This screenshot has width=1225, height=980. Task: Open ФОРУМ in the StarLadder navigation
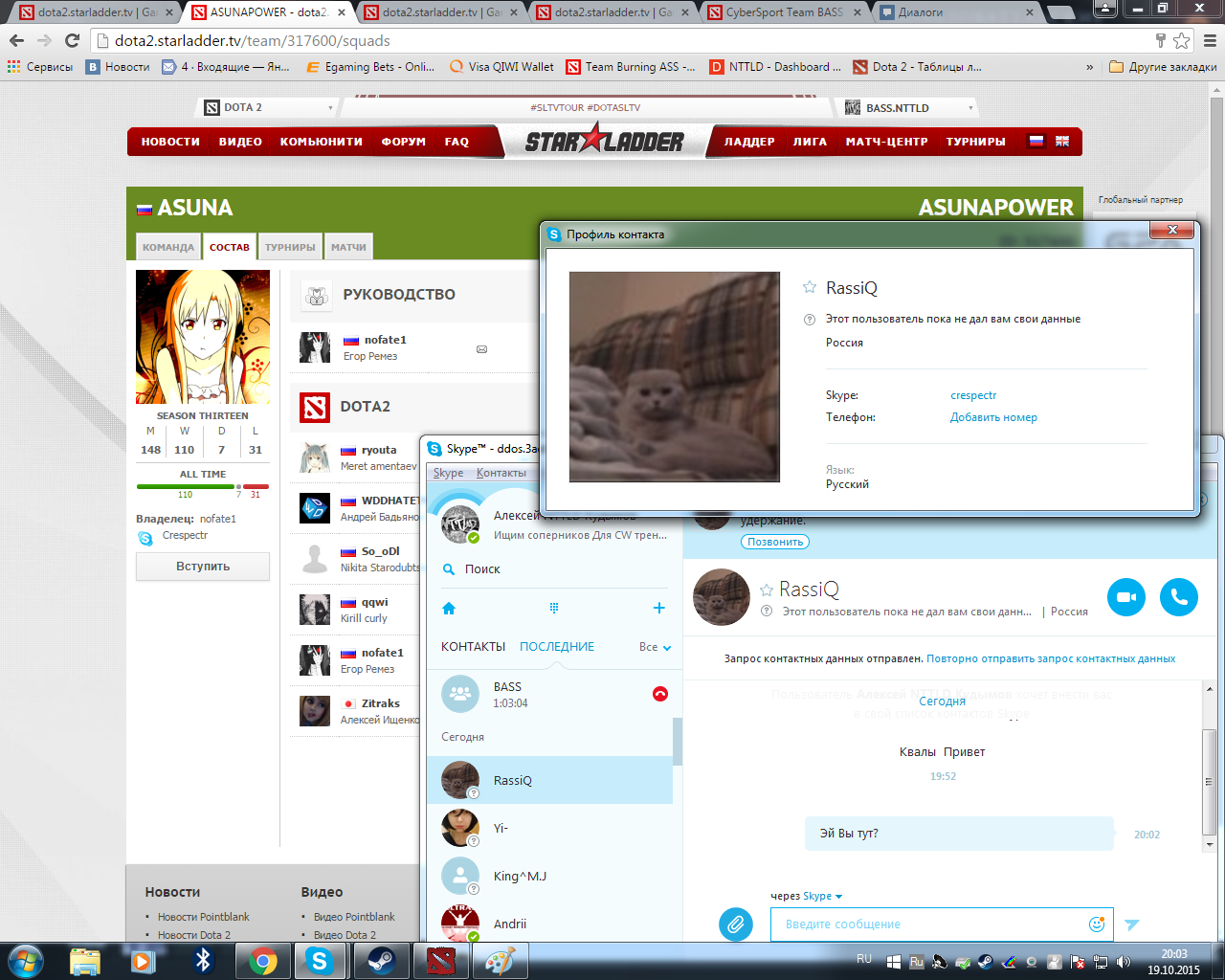[x=403, y=142]
